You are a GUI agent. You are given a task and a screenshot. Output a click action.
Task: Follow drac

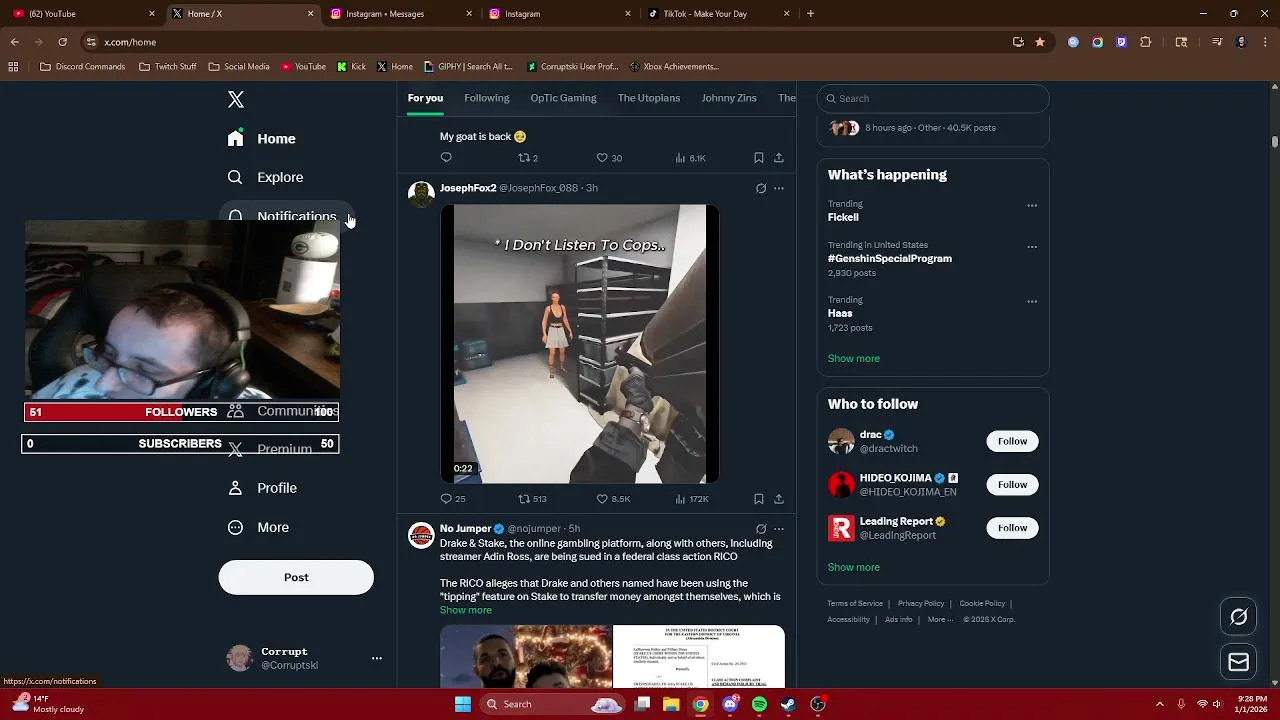[x=1012, y=441]
